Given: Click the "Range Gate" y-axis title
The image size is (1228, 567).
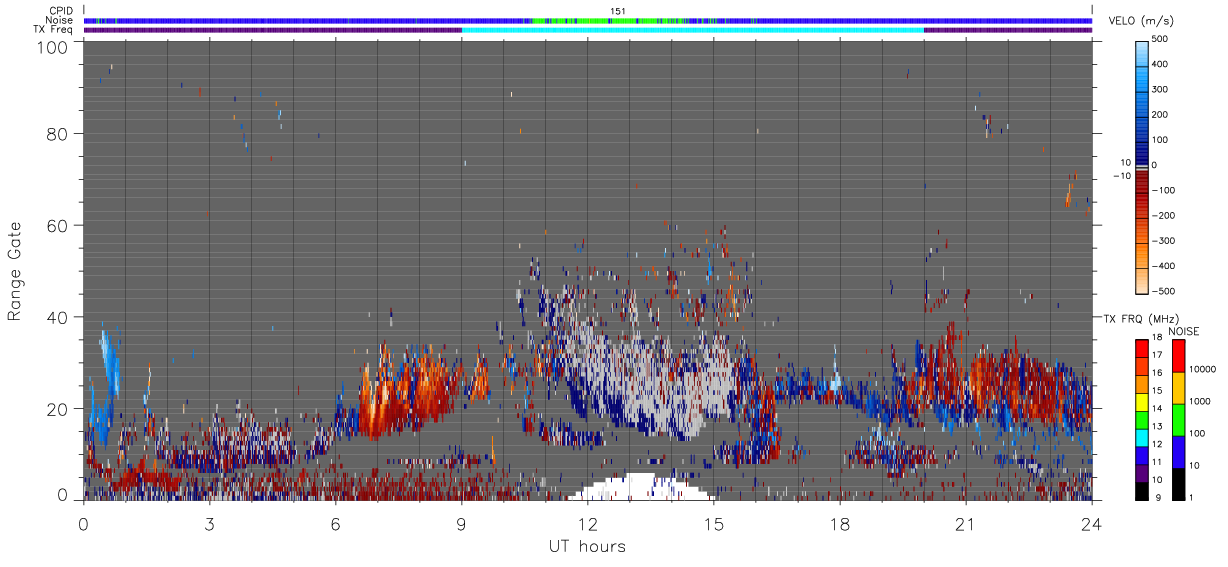Looking at the screenshot, I should 15,270.
